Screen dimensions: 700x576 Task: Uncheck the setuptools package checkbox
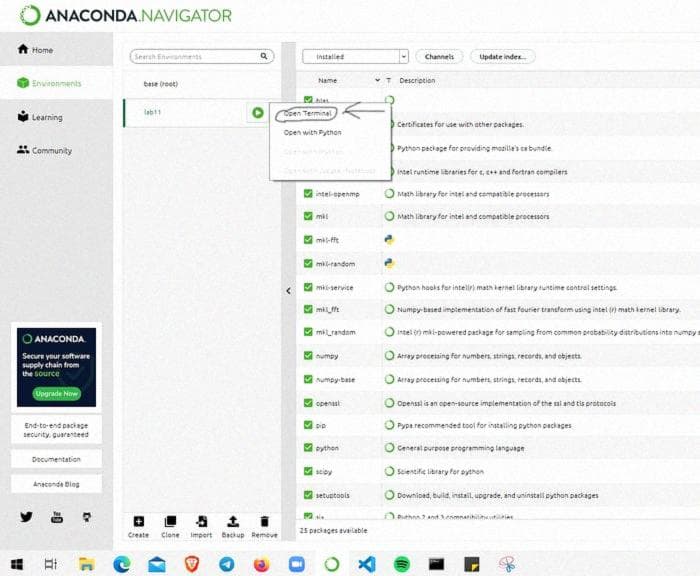308,495
